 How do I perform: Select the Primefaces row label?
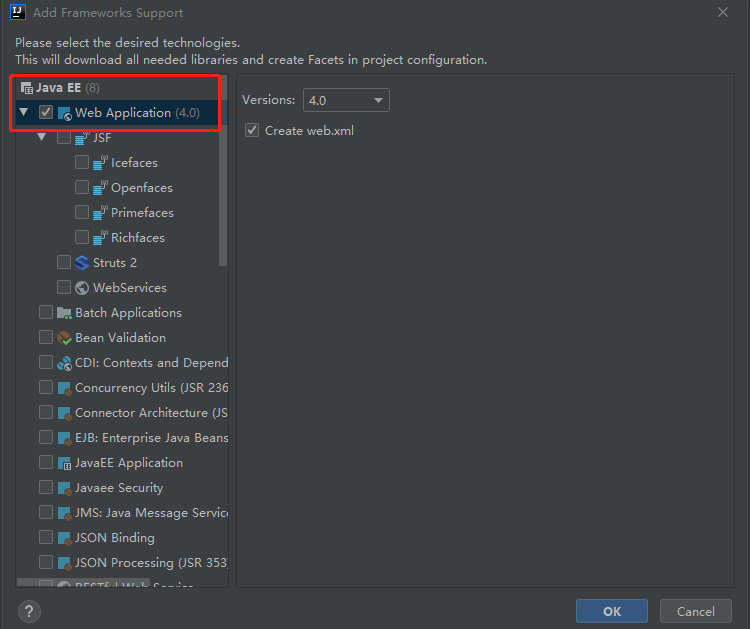[143, 212]
